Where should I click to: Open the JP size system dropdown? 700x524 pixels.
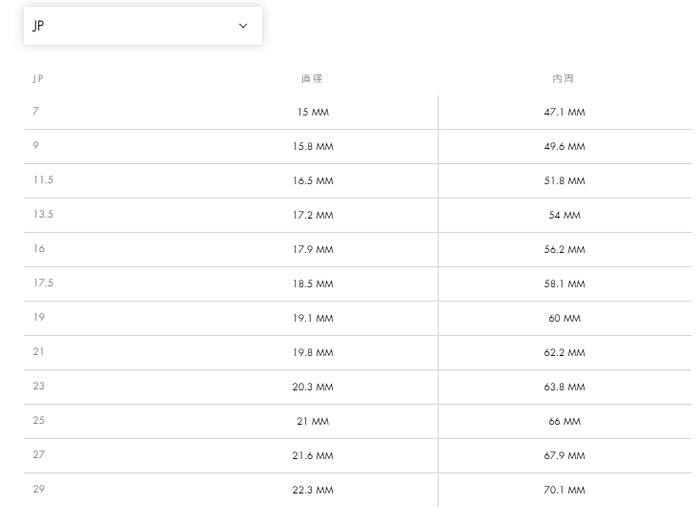tap(142, 26)
